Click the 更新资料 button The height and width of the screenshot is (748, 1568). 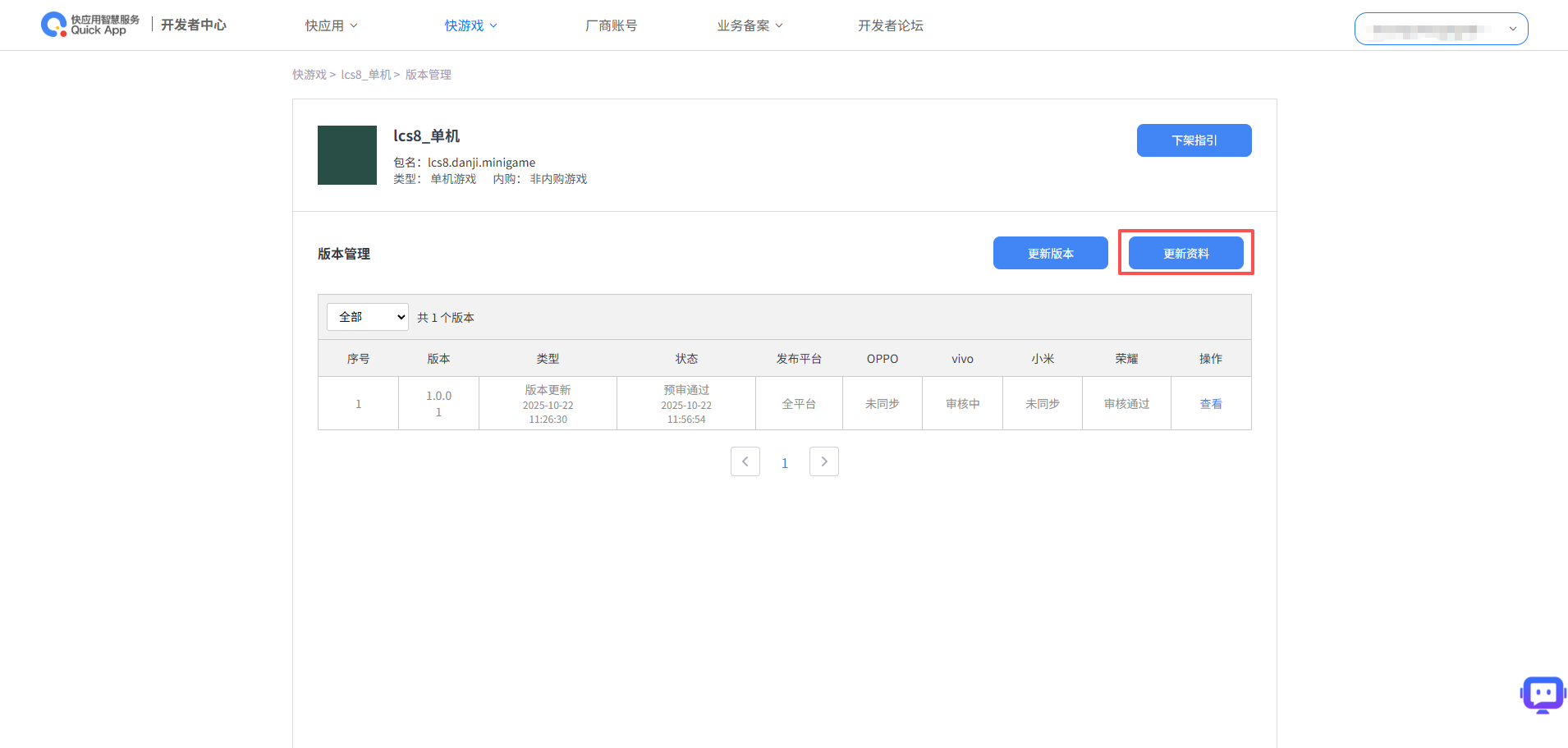[x=1185, y=254]
